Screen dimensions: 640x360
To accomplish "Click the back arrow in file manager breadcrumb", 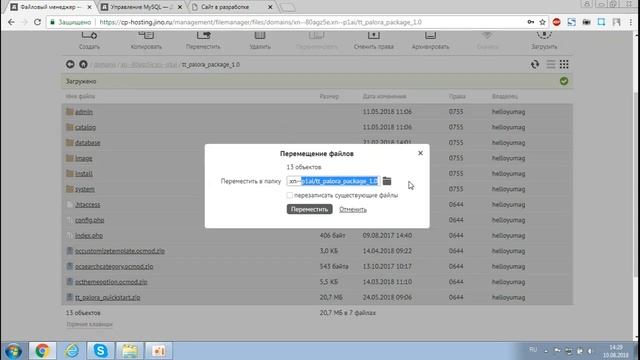I will [70, 64].
